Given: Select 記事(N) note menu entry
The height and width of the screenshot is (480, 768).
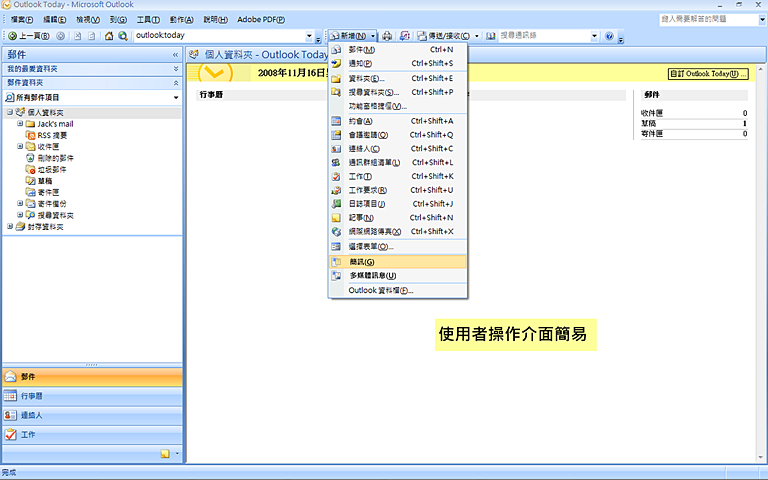Looking at the screenshot, I should (x=398, y=217).
